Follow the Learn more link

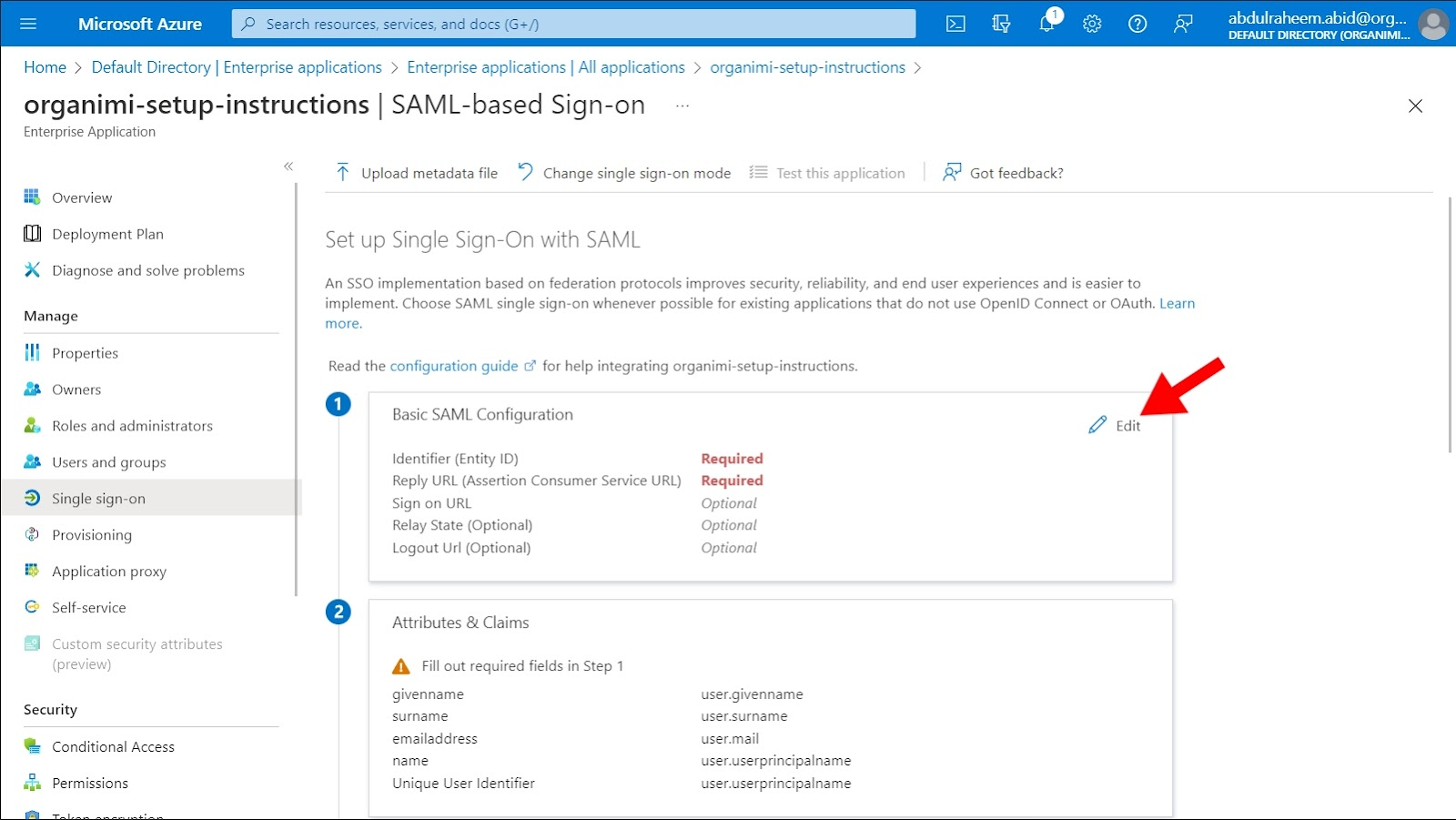pyautogui.click(x=1177, y=303)
